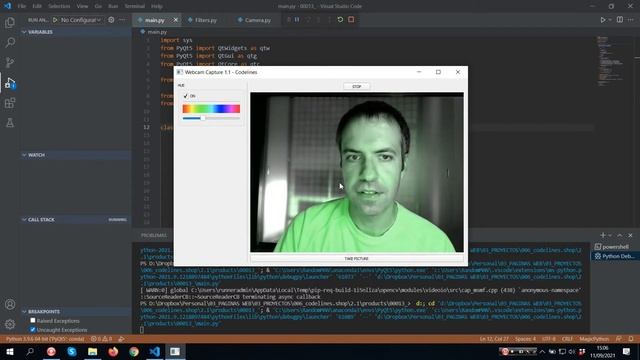Open the Extensions view

[x=10, y=103]
